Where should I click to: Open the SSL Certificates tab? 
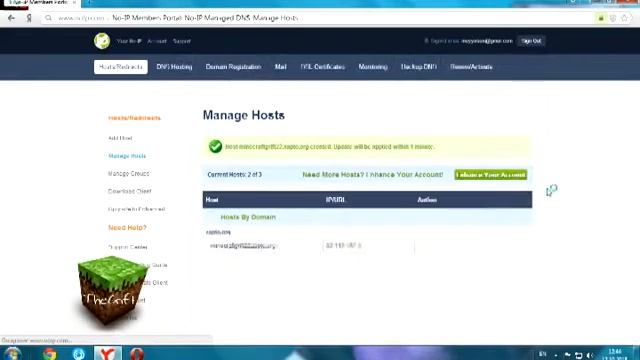click(x=322, y=67)
